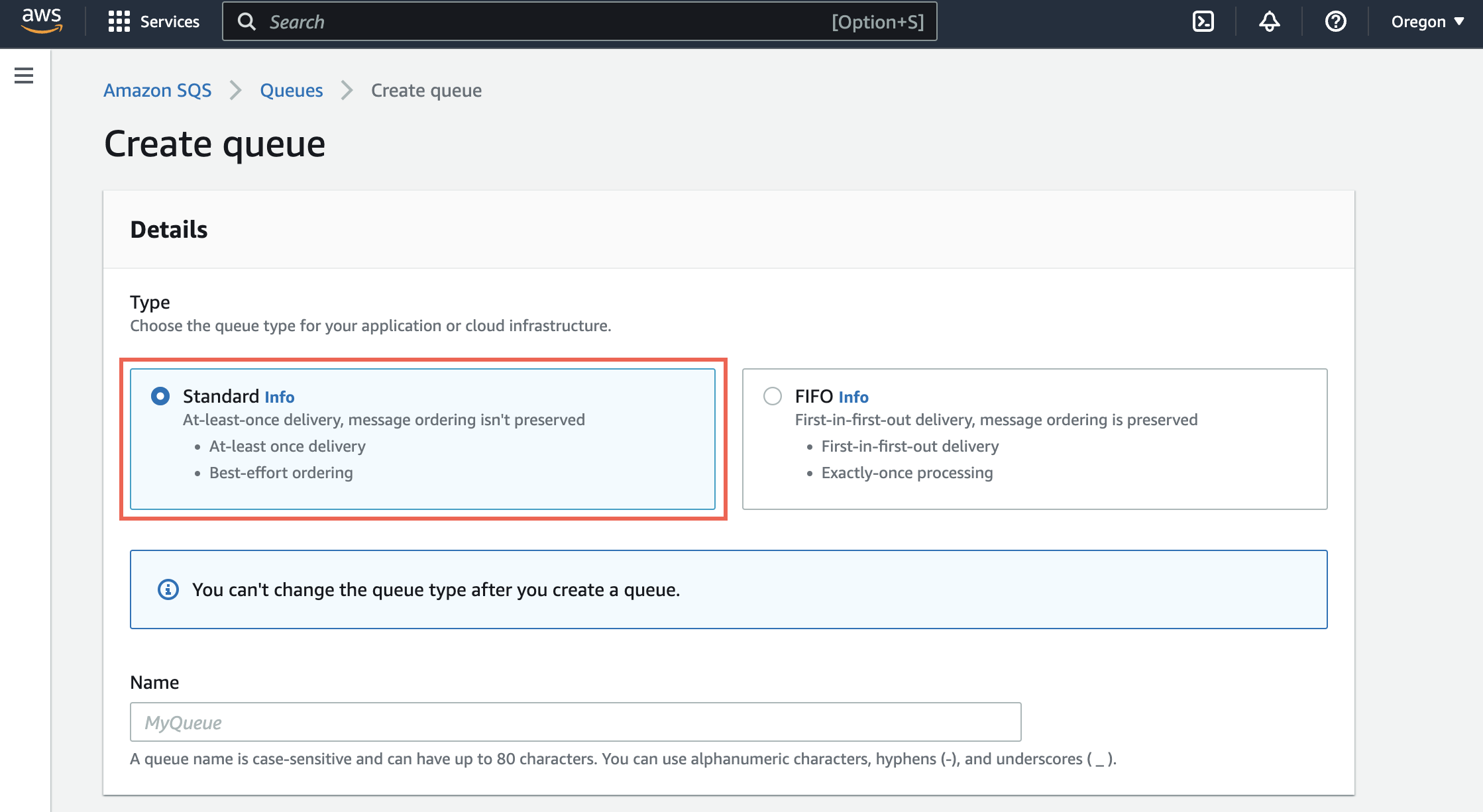Click the AWS Services grid icon

117,20
